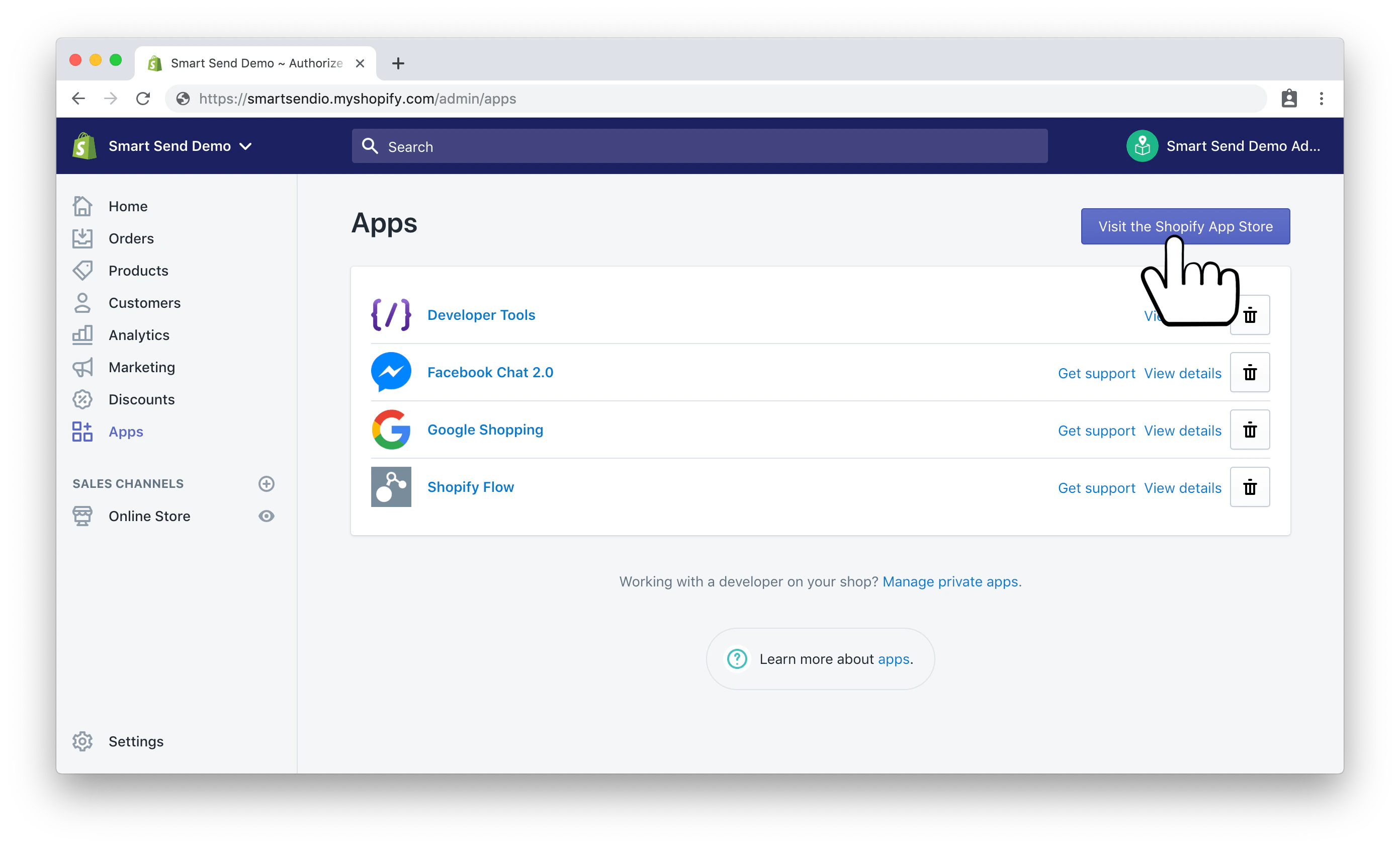
Task: Open browser three-dot menu
Action: coord(1322,98)
